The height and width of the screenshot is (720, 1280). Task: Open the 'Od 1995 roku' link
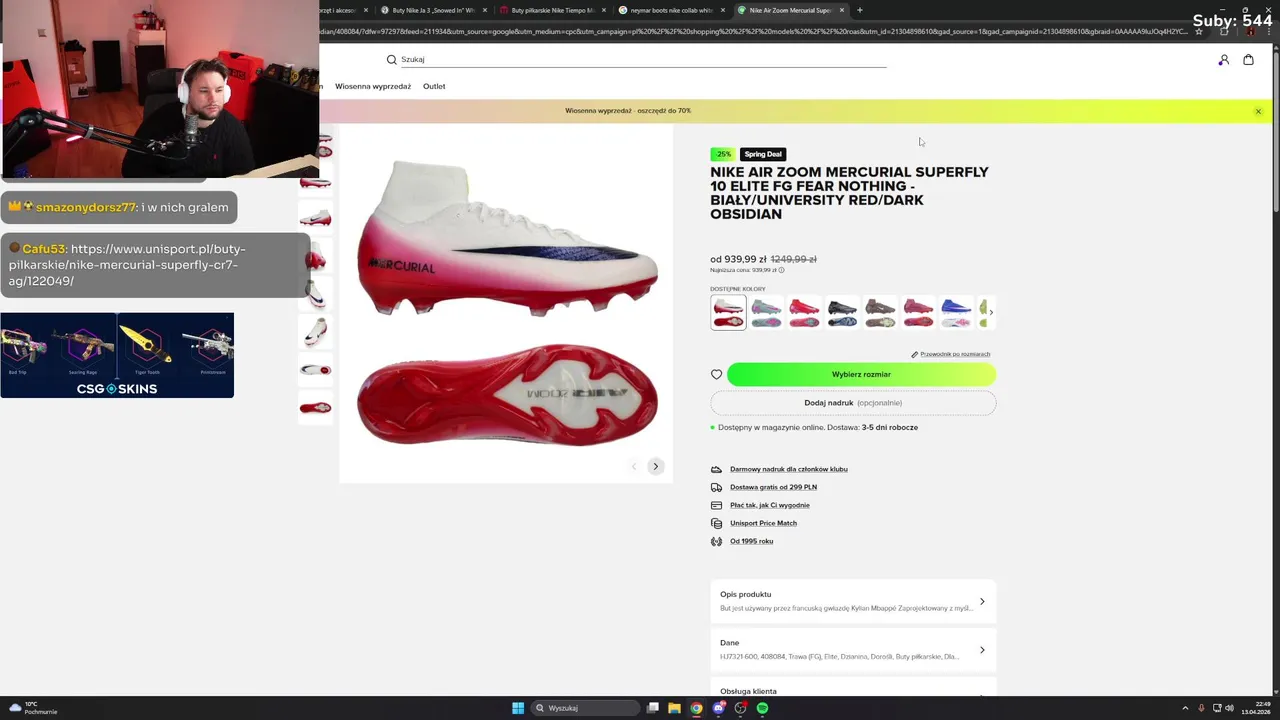pos(751,541)
